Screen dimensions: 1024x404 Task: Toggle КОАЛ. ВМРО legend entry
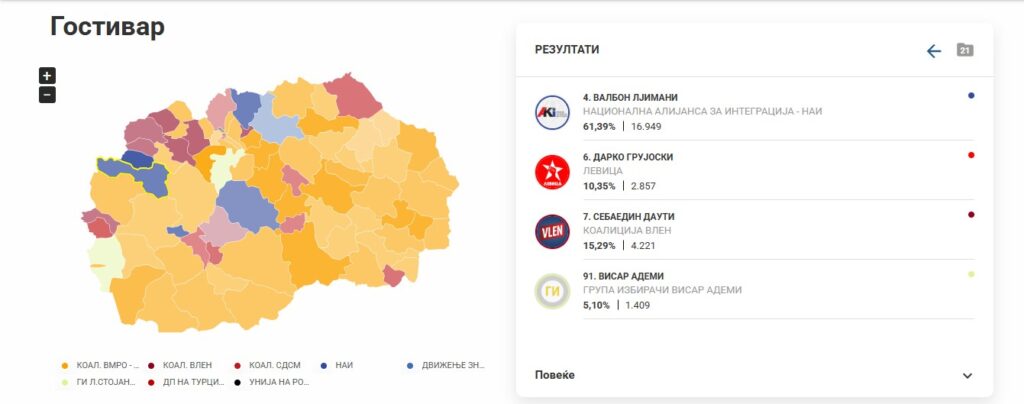pyautogui.click(x=101, y=365)
